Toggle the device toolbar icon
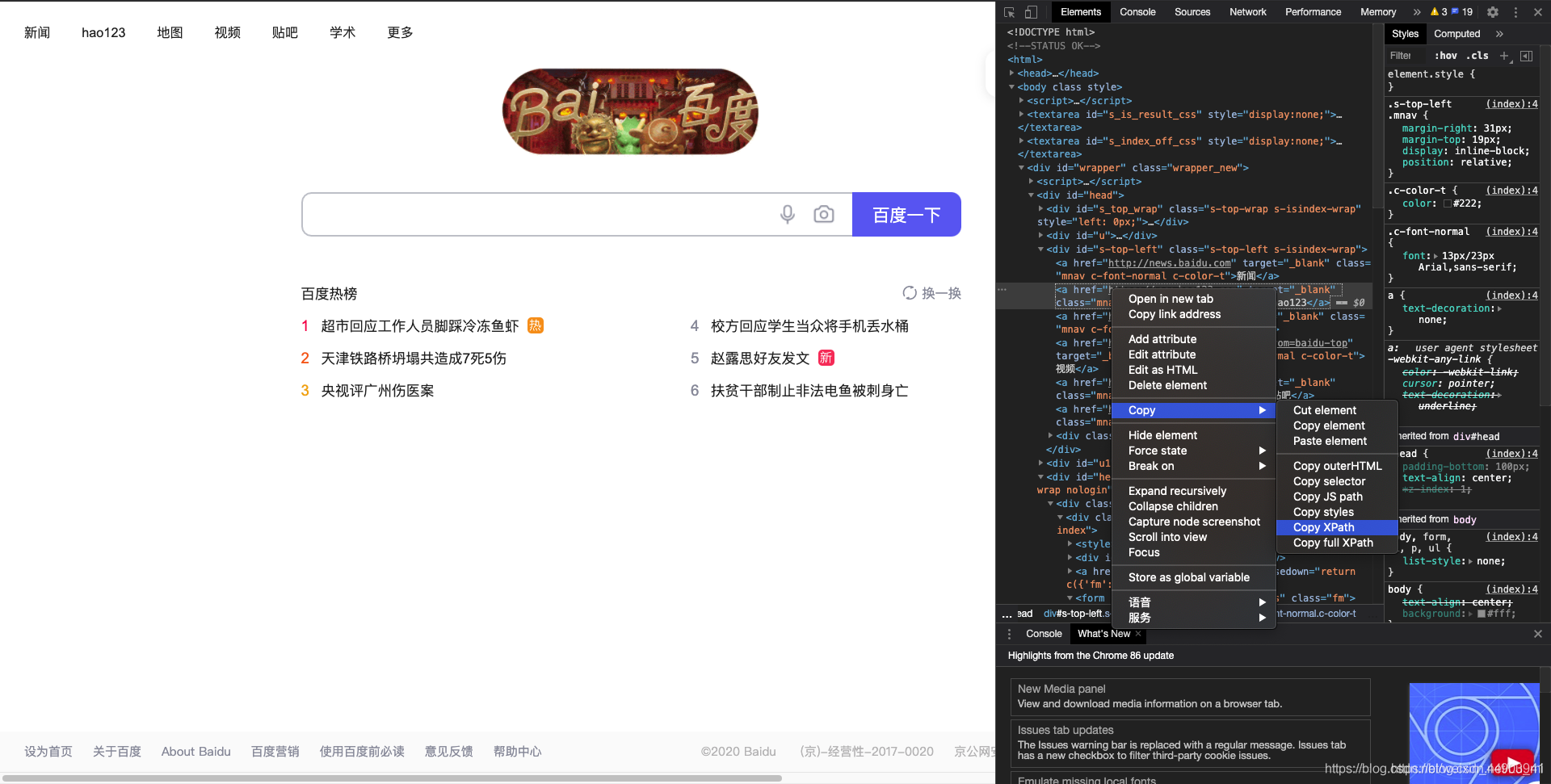 (x=1031, y=12)
